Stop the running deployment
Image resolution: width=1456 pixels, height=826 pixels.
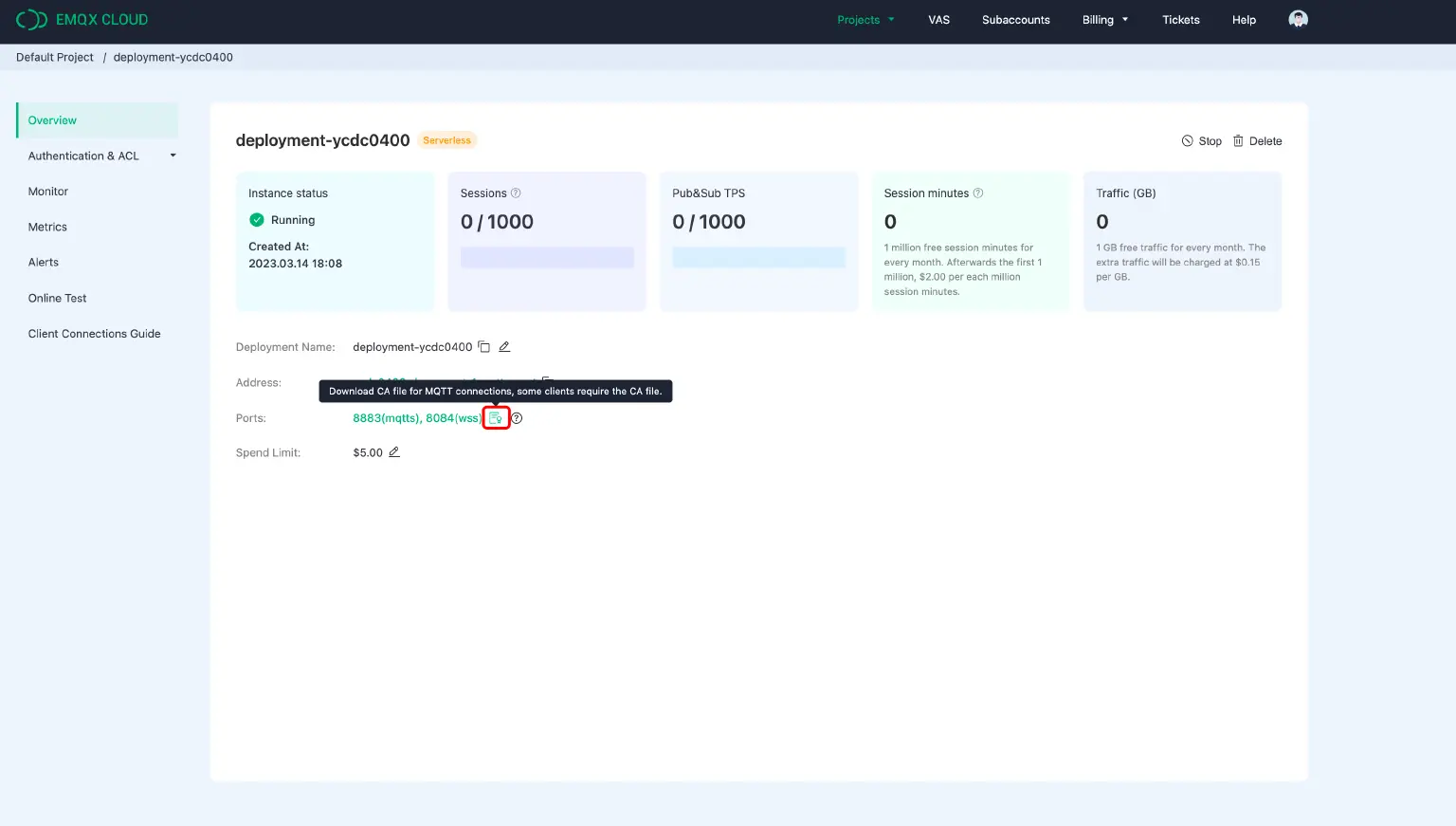point(1202,140)
